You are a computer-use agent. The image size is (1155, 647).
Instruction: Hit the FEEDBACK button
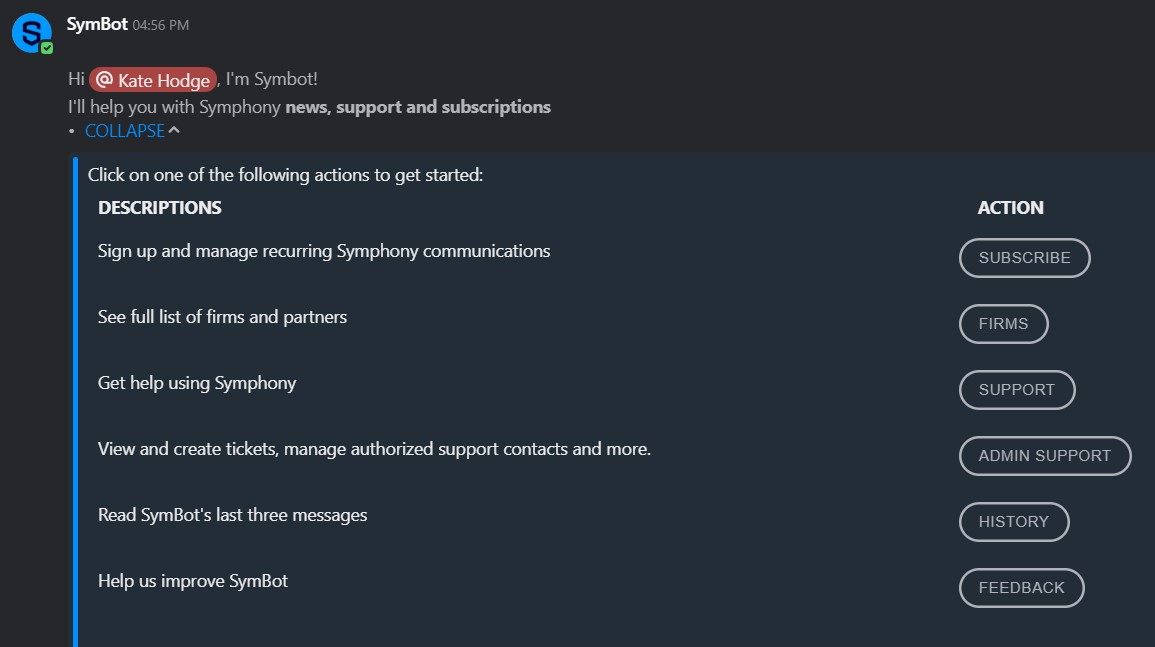[1021, 588]
